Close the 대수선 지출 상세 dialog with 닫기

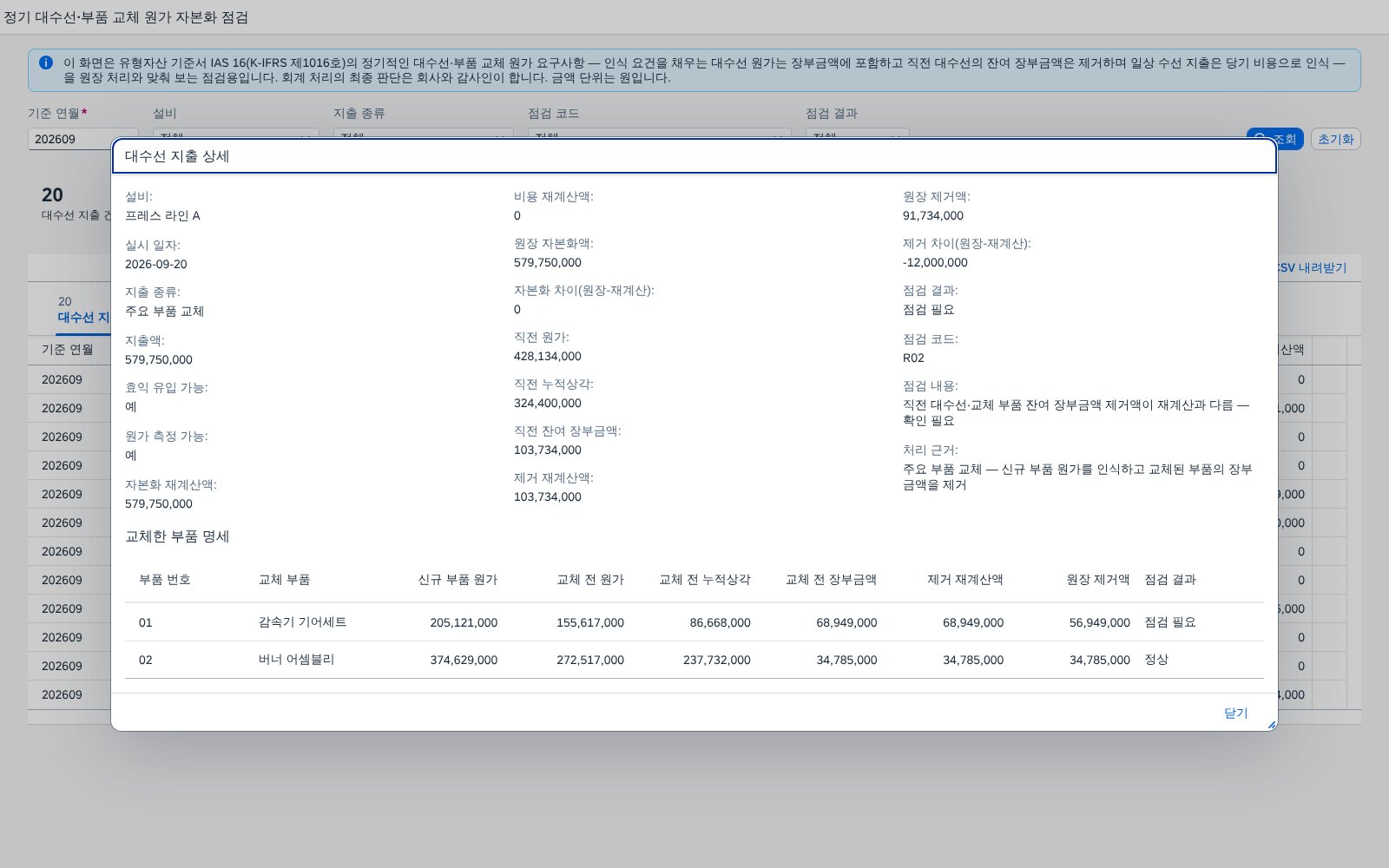click(x=1235, y=713)
